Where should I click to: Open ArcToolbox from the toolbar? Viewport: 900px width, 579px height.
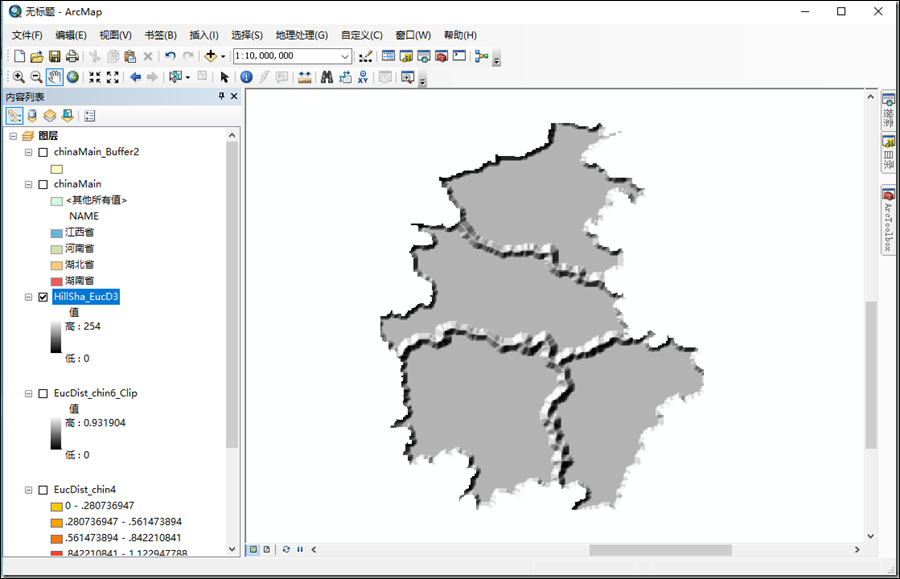pos(443,56)
